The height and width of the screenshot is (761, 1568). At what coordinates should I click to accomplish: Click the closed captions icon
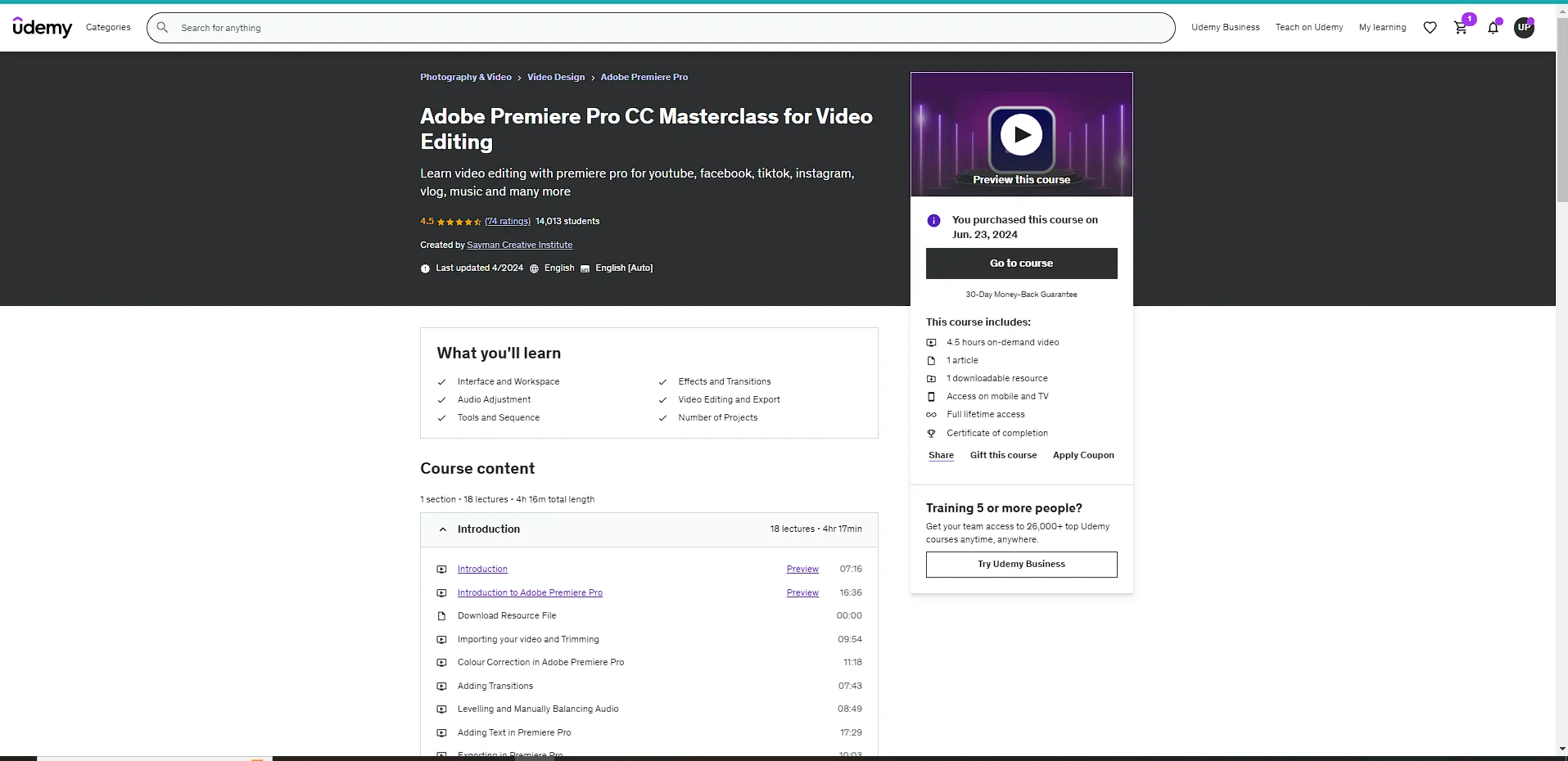pyautogui.click(x=585, y=268)
